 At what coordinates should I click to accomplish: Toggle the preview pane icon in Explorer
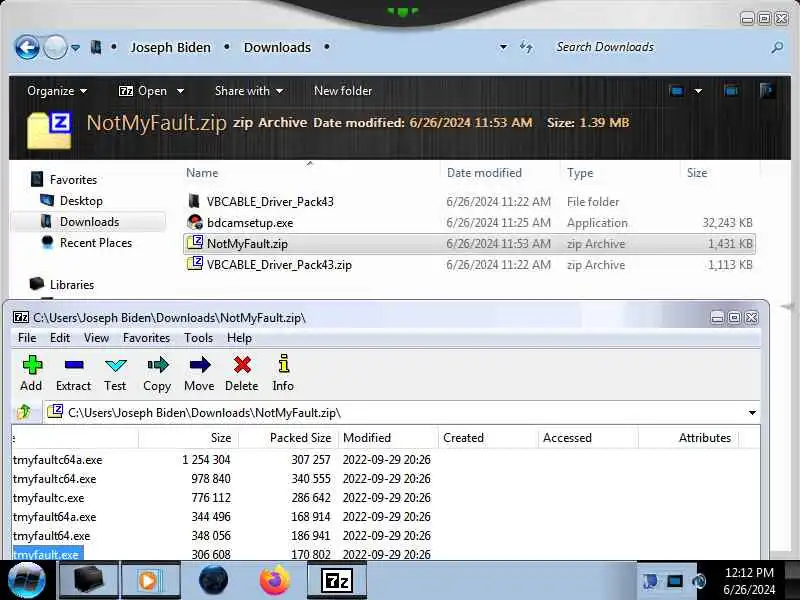point(731,91)
